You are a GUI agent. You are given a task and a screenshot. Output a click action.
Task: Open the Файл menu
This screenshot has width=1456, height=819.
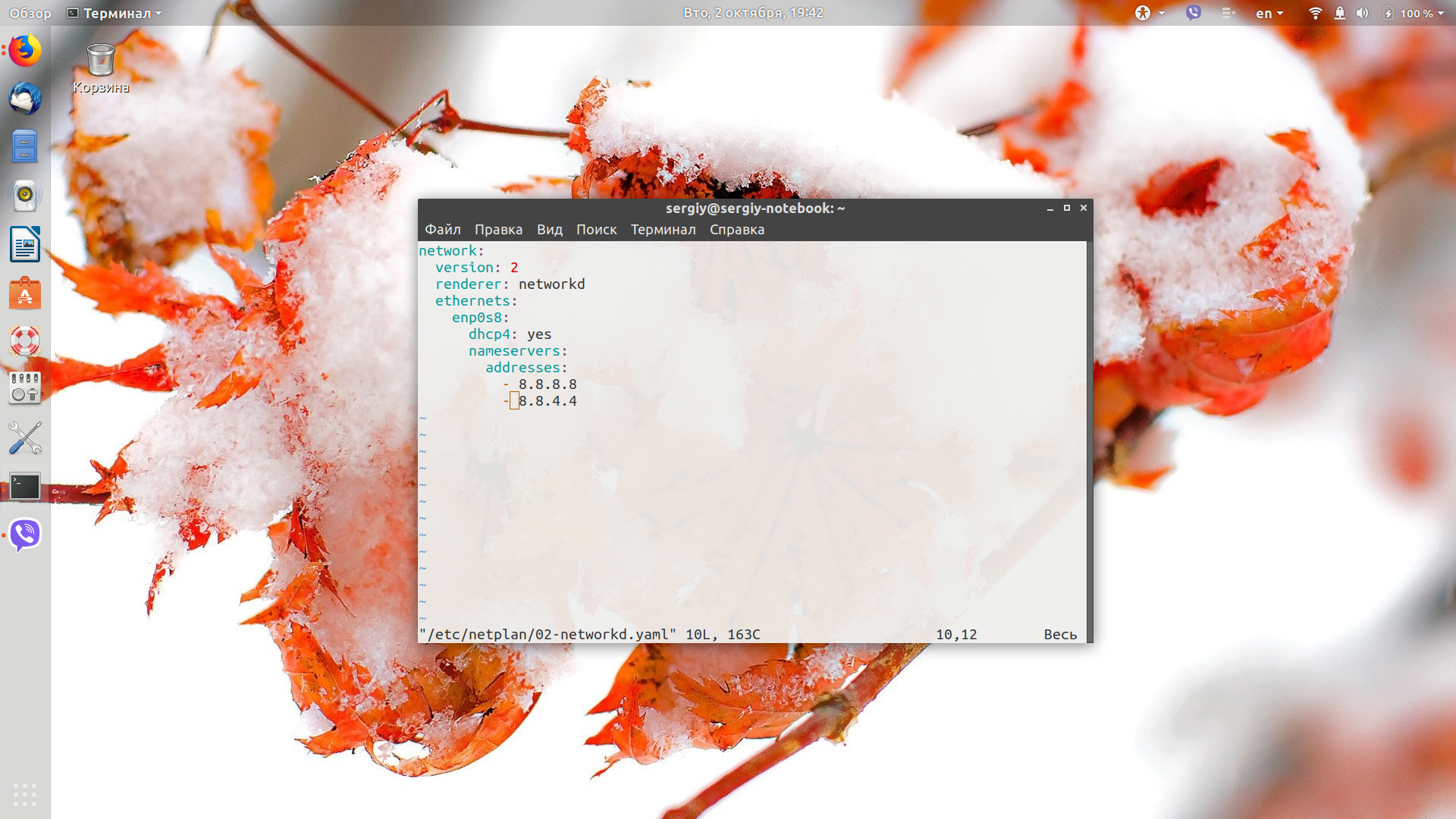click(443, 230)
